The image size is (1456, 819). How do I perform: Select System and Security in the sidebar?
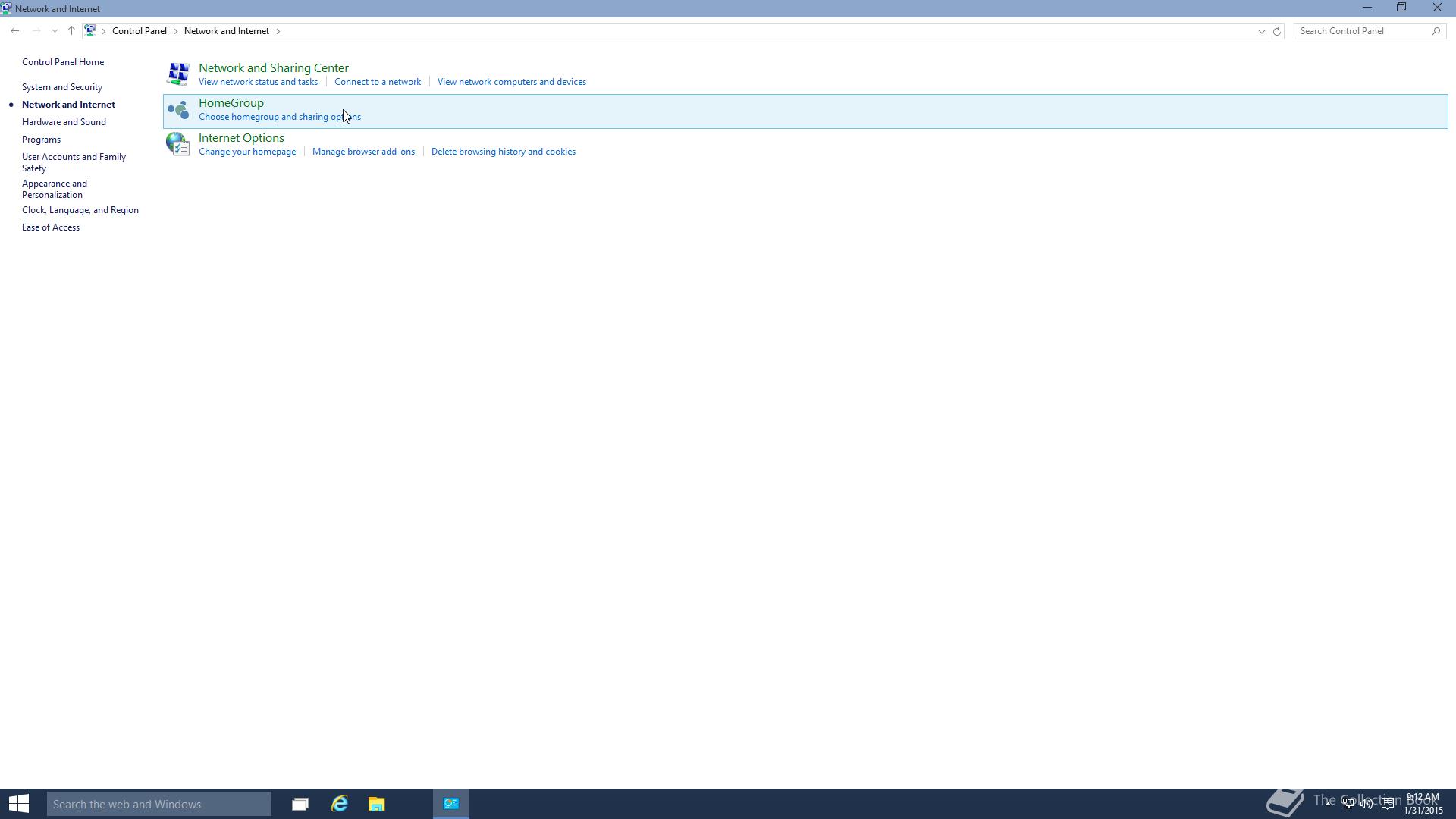[x=62, y=87]
